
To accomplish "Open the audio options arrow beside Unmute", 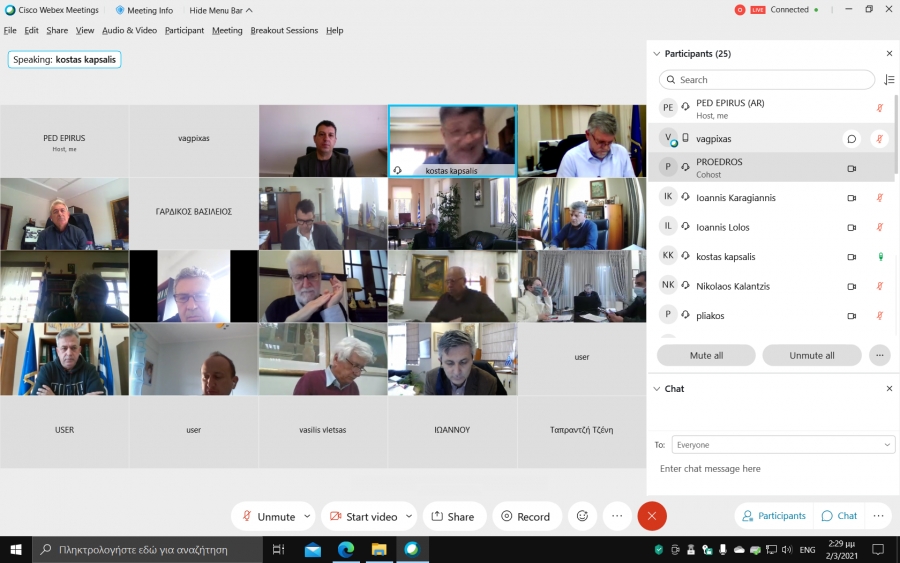I will [307, 516].
